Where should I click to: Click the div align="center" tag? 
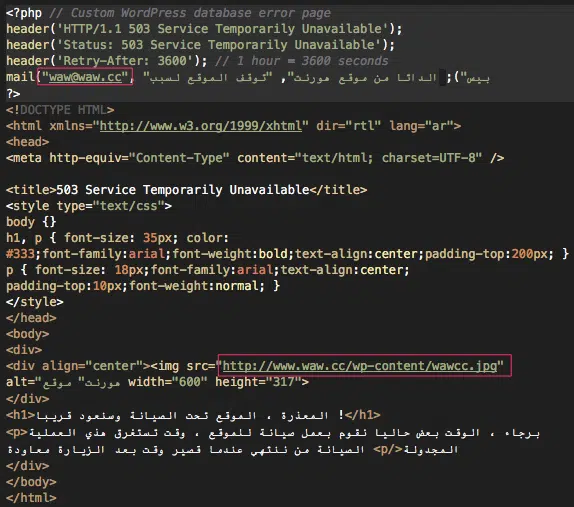78,366
